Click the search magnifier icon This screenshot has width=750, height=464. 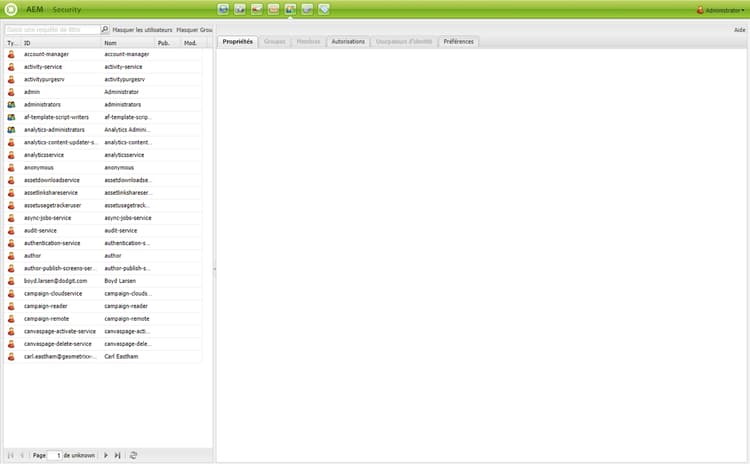point(105,29)
